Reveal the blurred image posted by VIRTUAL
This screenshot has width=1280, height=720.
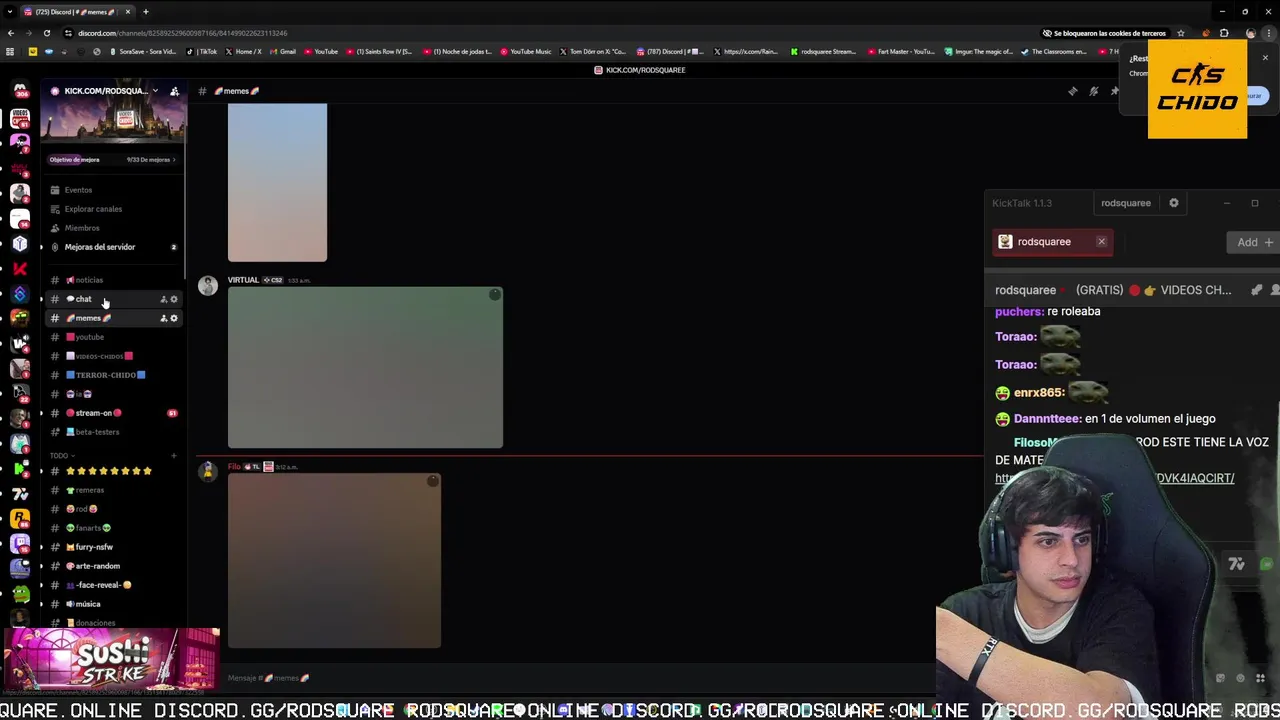coord(365,368)
